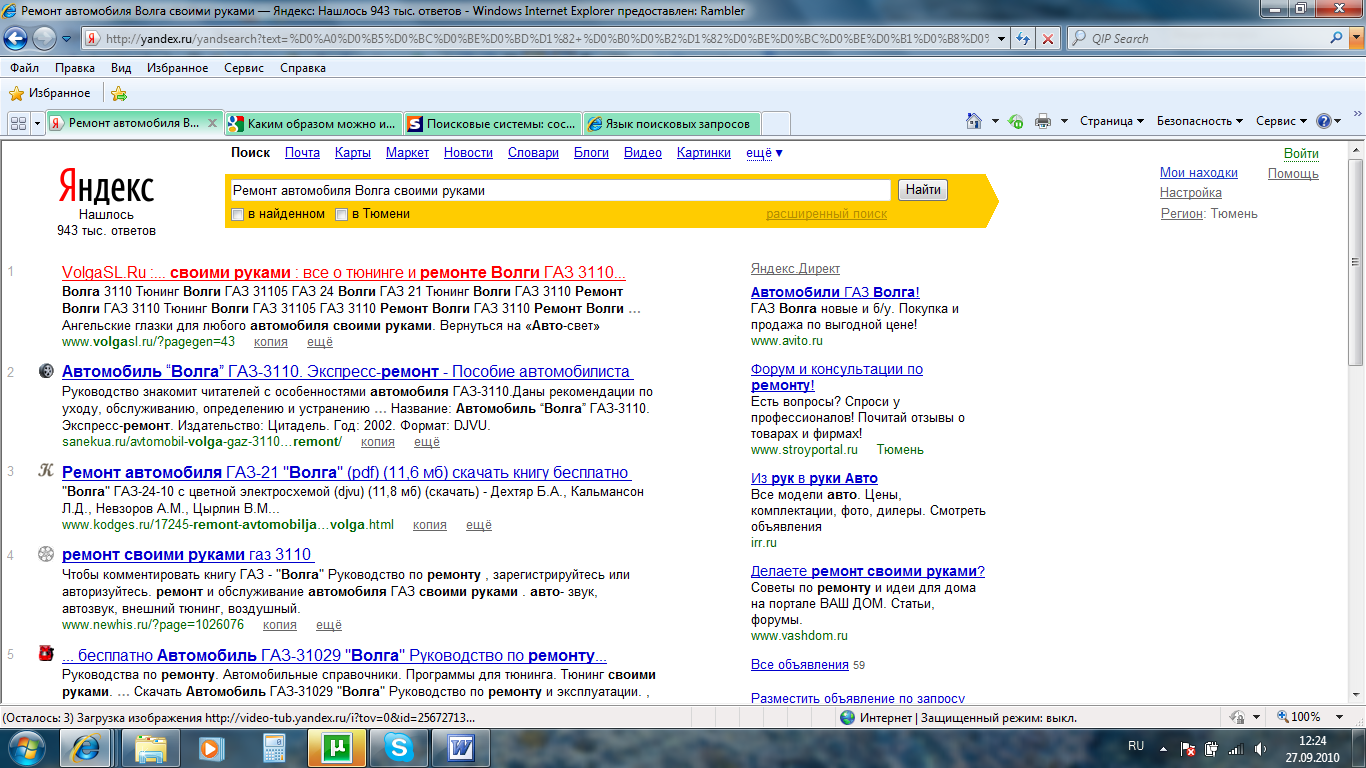Screen dimensions: 1366x768
Task: Open the VolgaSL.Ru first result link
Action: tap(344, 273)
